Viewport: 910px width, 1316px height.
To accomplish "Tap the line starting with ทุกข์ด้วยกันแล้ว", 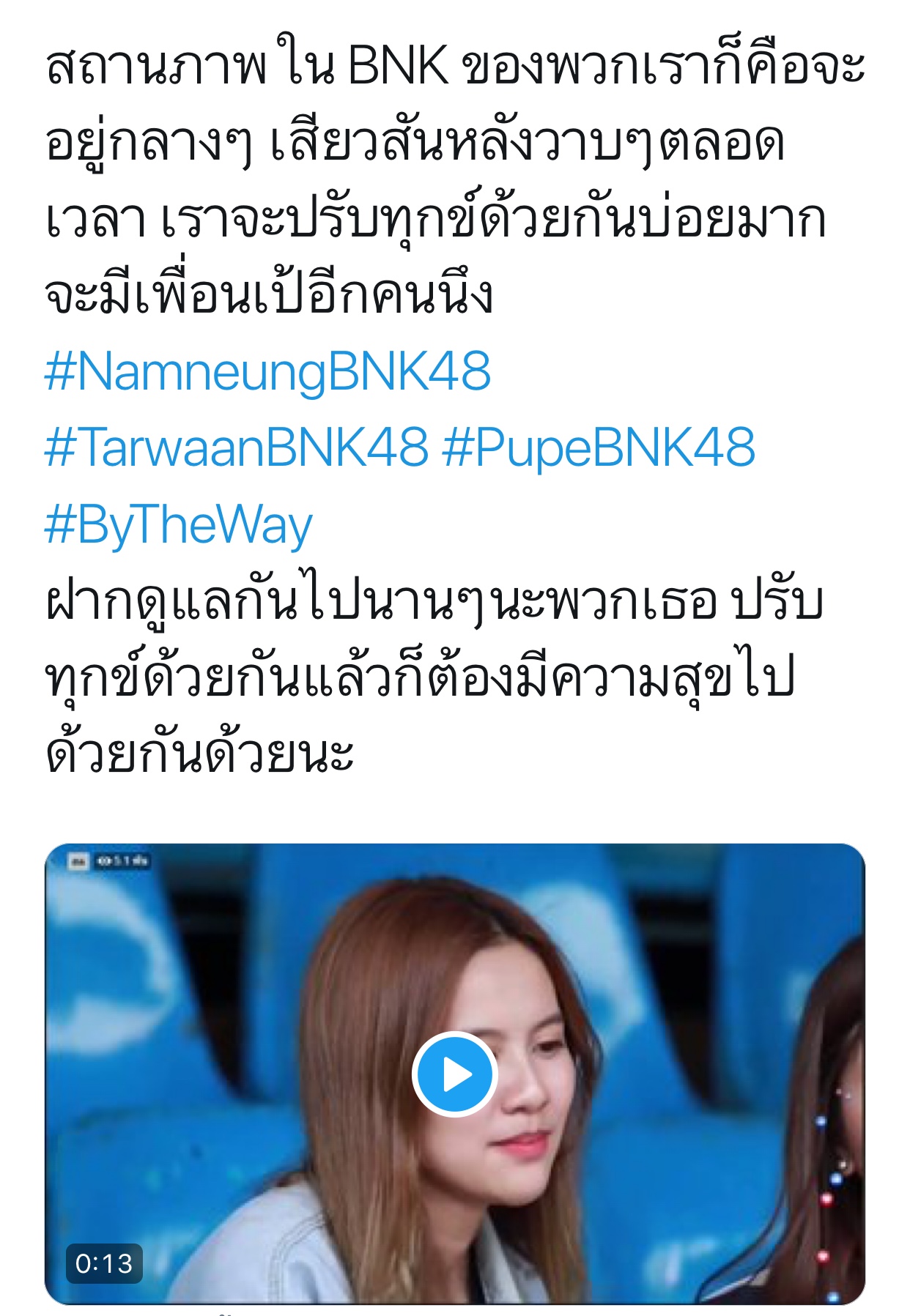I will (x=420, y=677).
